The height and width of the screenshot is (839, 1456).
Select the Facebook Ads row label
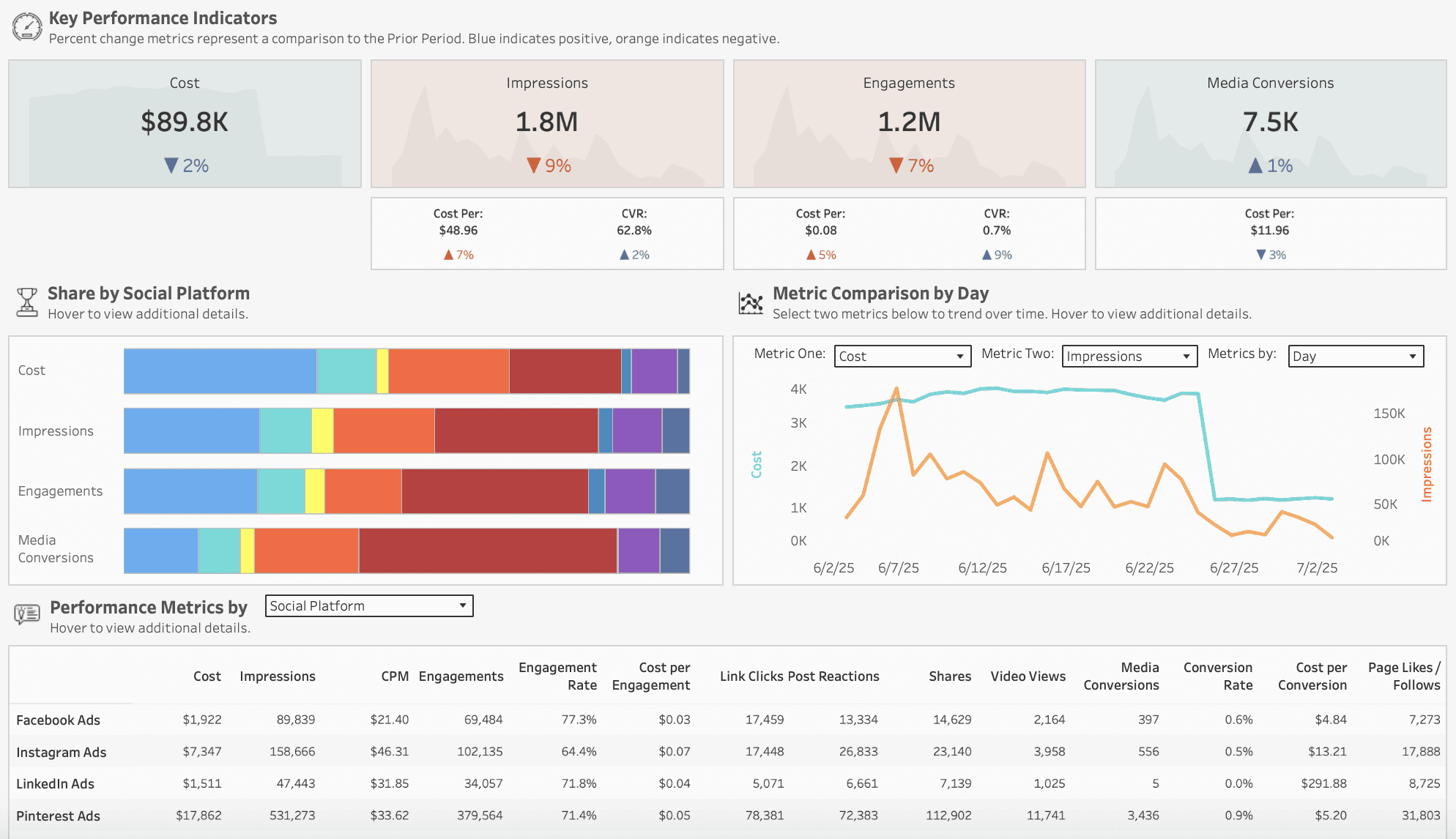(x=59, y=720)
